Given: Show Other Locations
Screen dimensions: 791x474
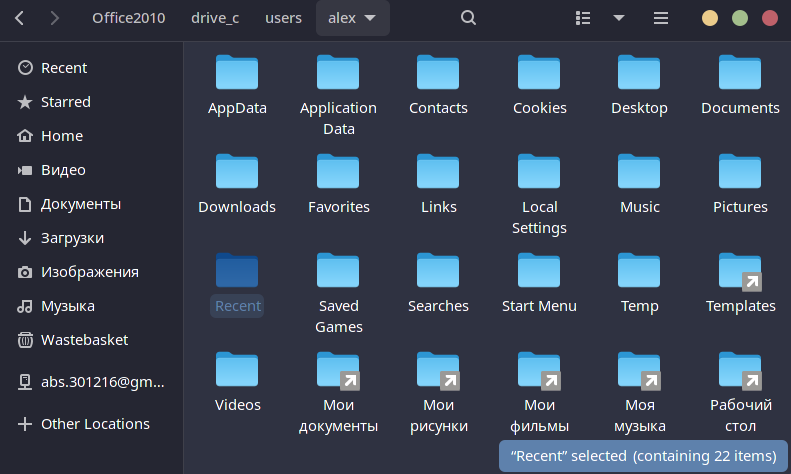Looking at the screenshot, I should coord(95,424).
